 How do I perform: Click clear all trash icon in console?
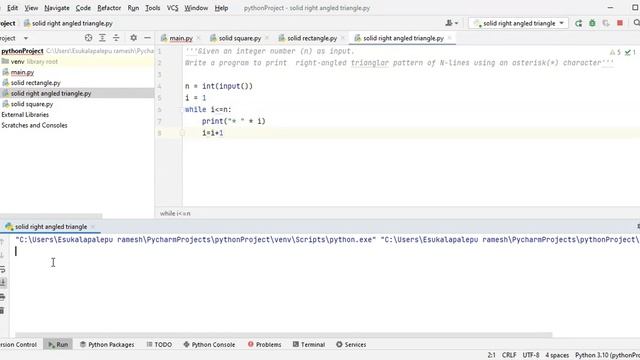pos(2,311)
